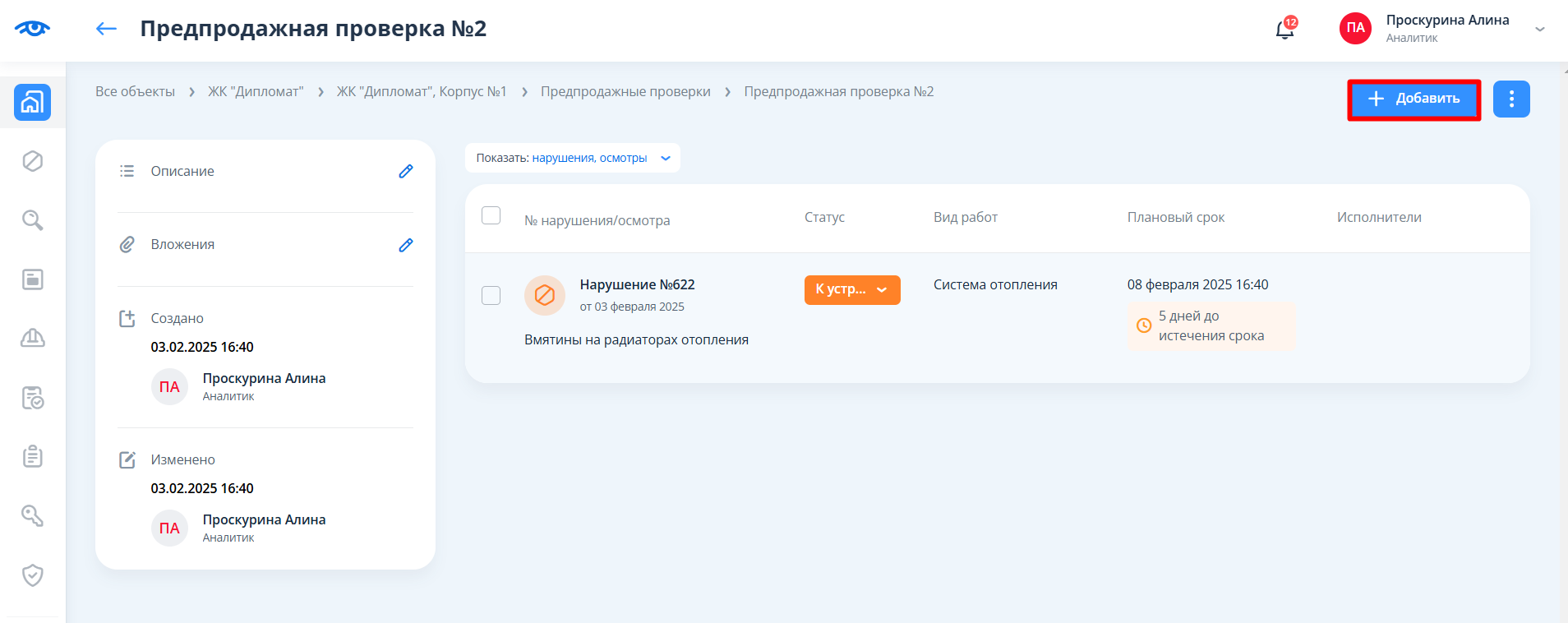Click the three-dot more options button

pos(1510,99)
